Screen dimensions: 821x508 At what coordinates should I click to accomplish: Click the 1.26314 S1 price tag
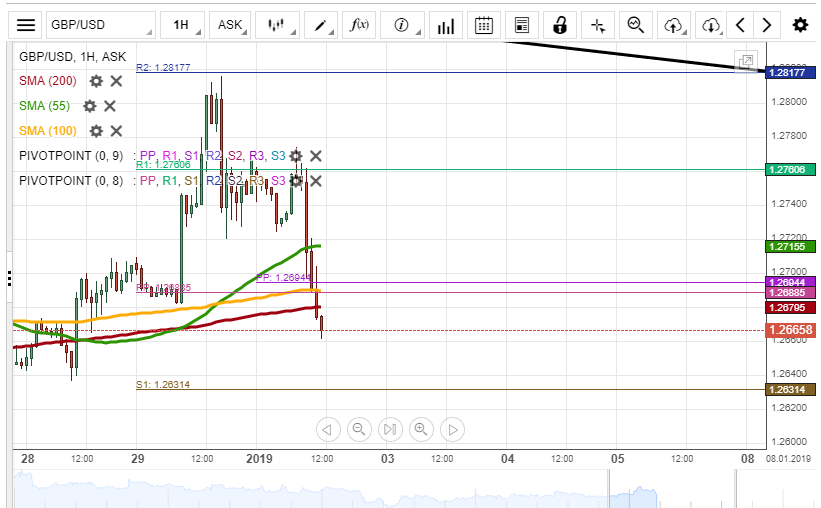click(790, 390)
